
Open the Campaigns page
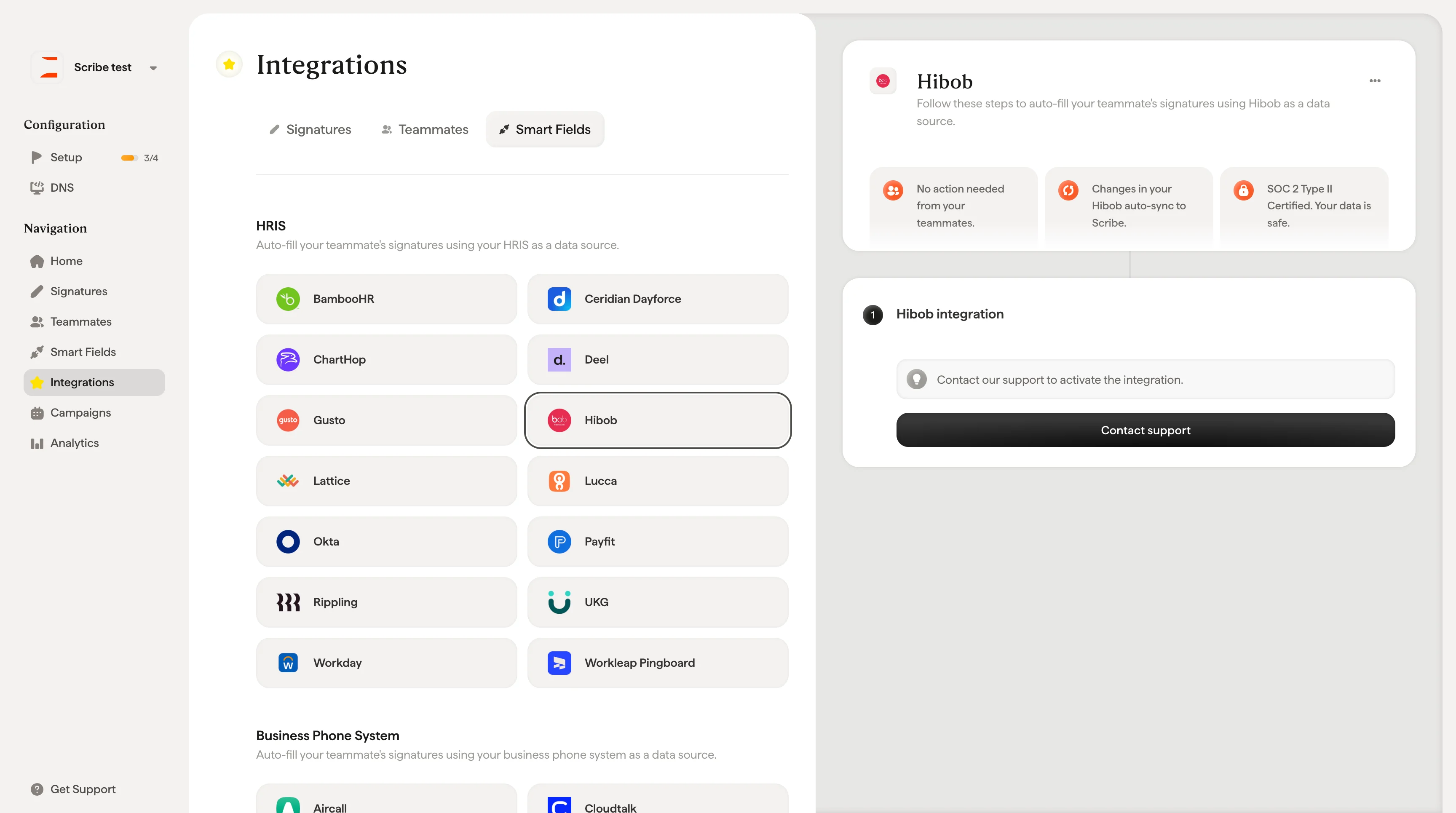tap(94, 413)
